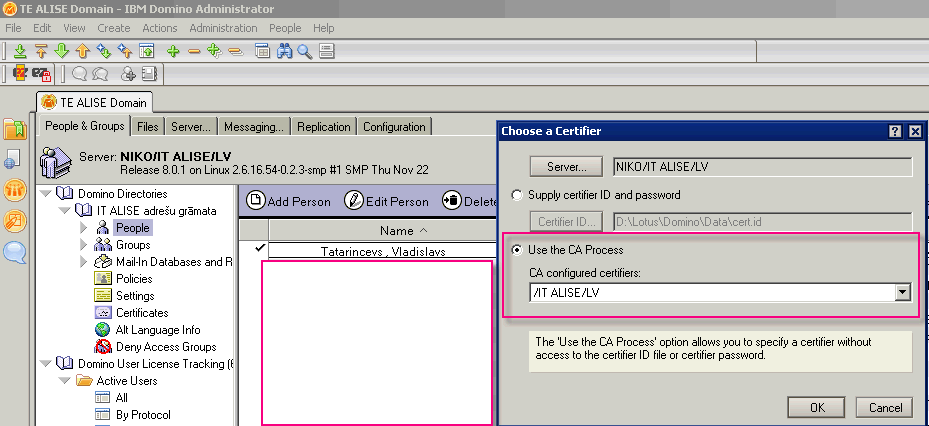Switch to the Server... tab

(191, 127)
